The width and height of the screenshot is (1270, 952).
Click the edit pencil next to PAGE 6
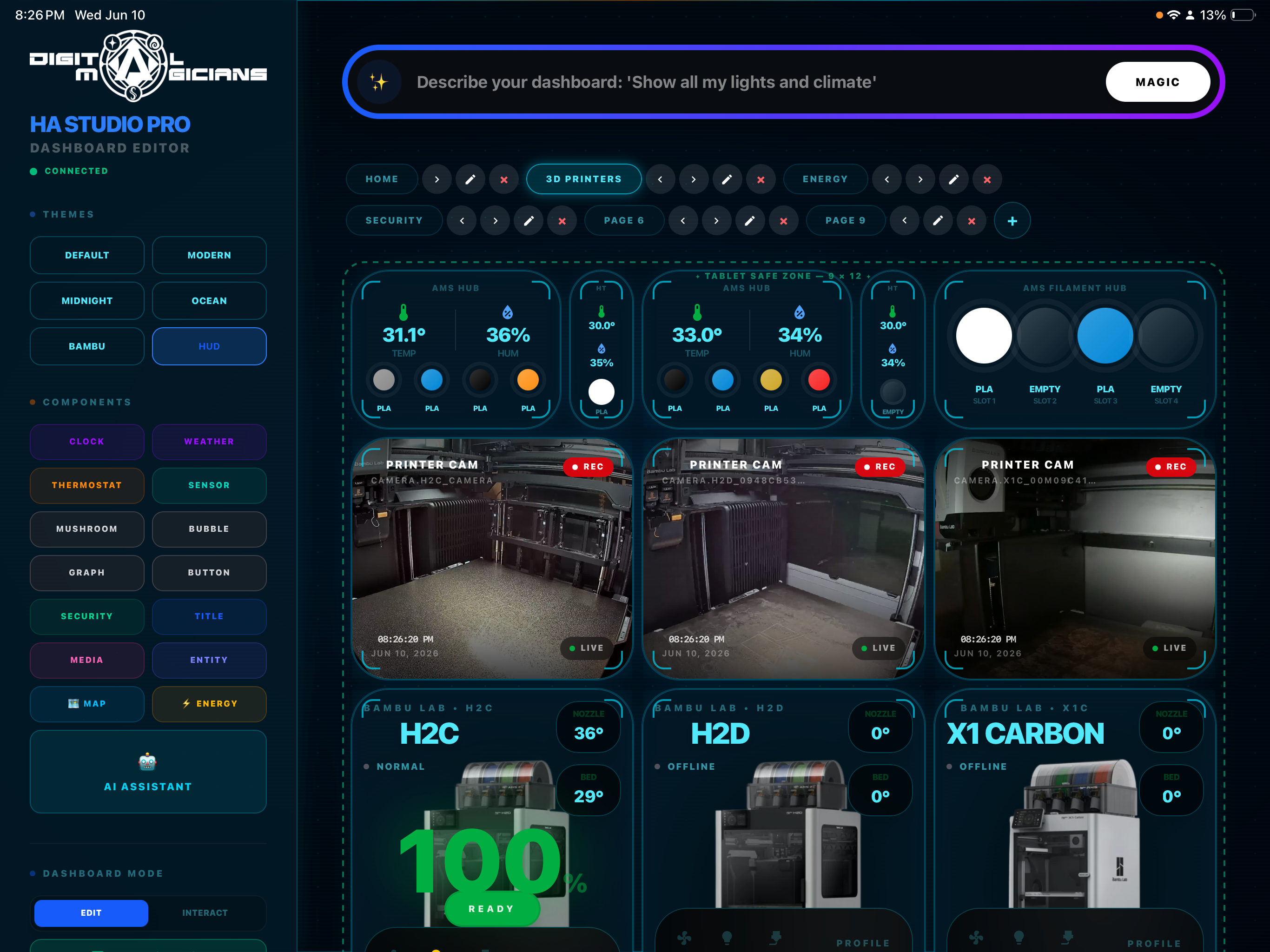[750, 221]
